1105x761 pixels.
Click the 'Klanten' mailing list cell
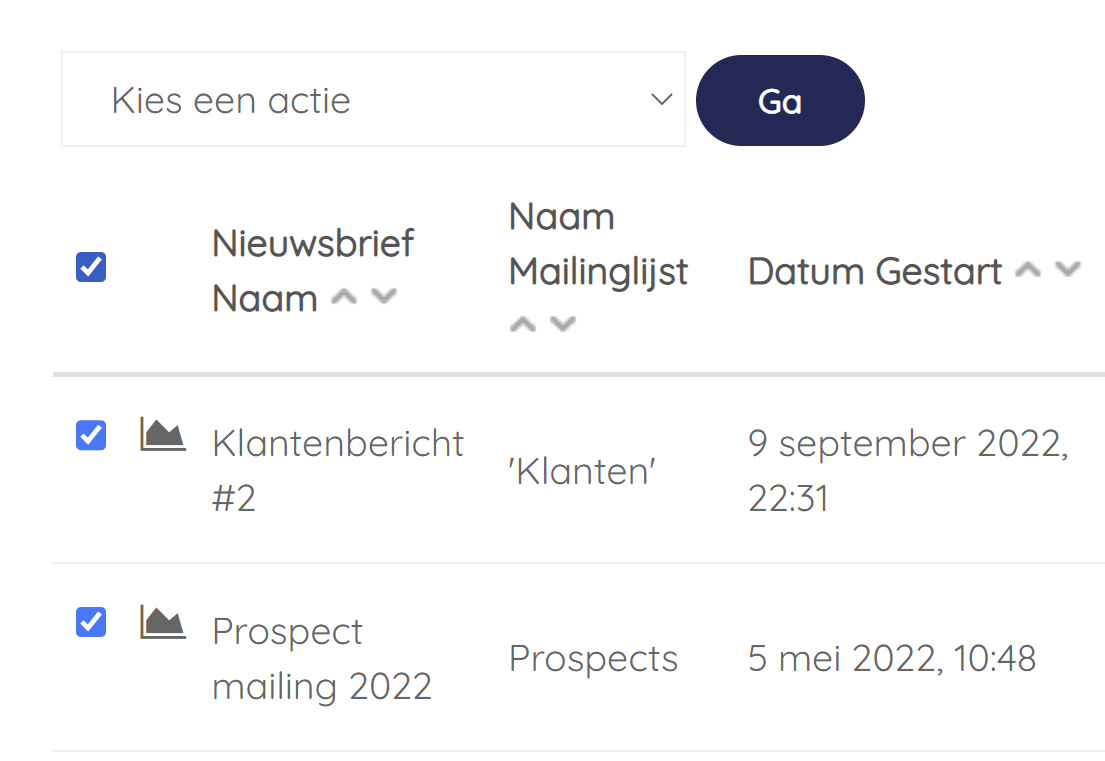click(x=582, y=471)
